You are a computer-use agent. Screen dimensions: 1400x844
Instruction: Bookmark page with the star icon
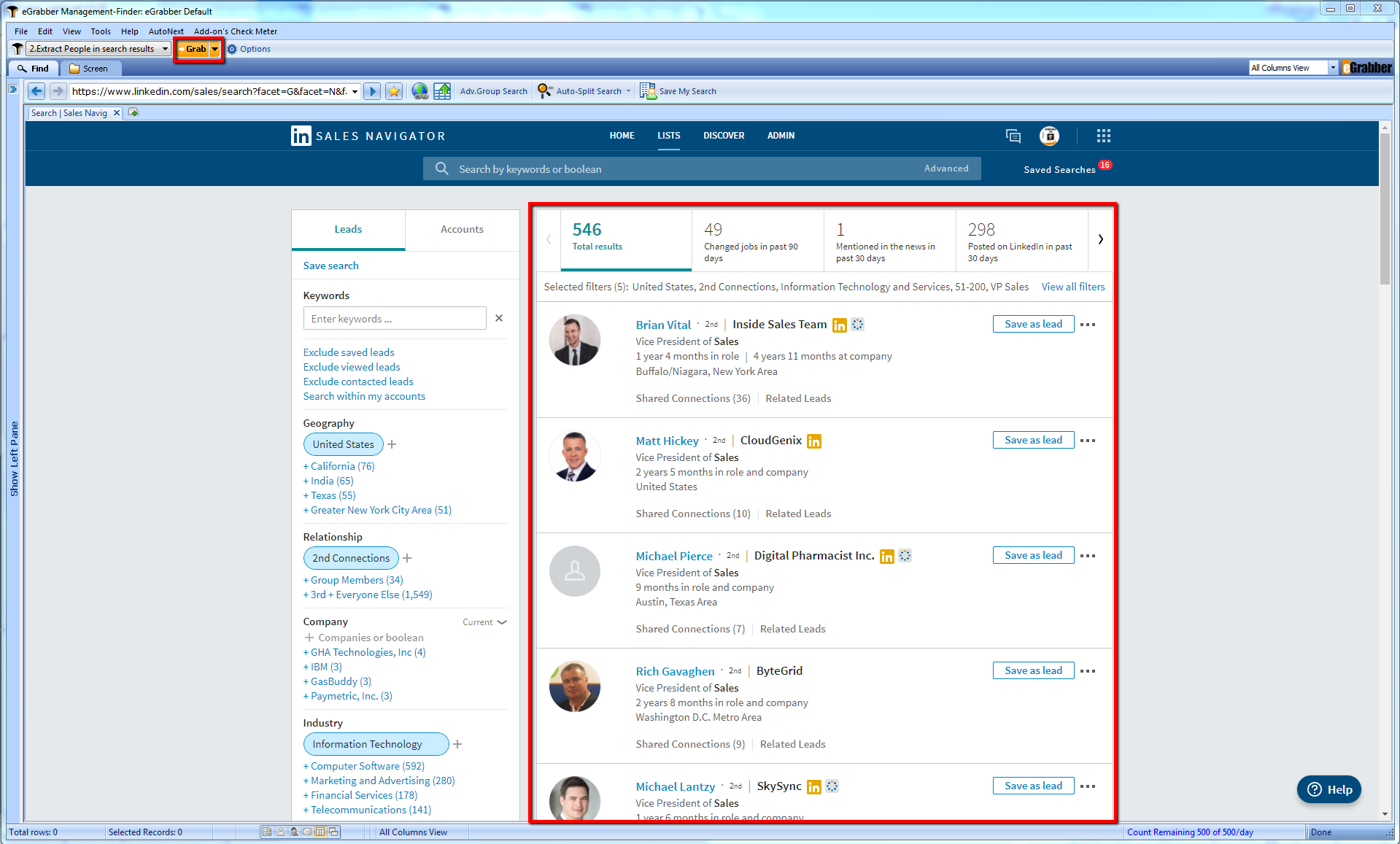pos(394,91)
